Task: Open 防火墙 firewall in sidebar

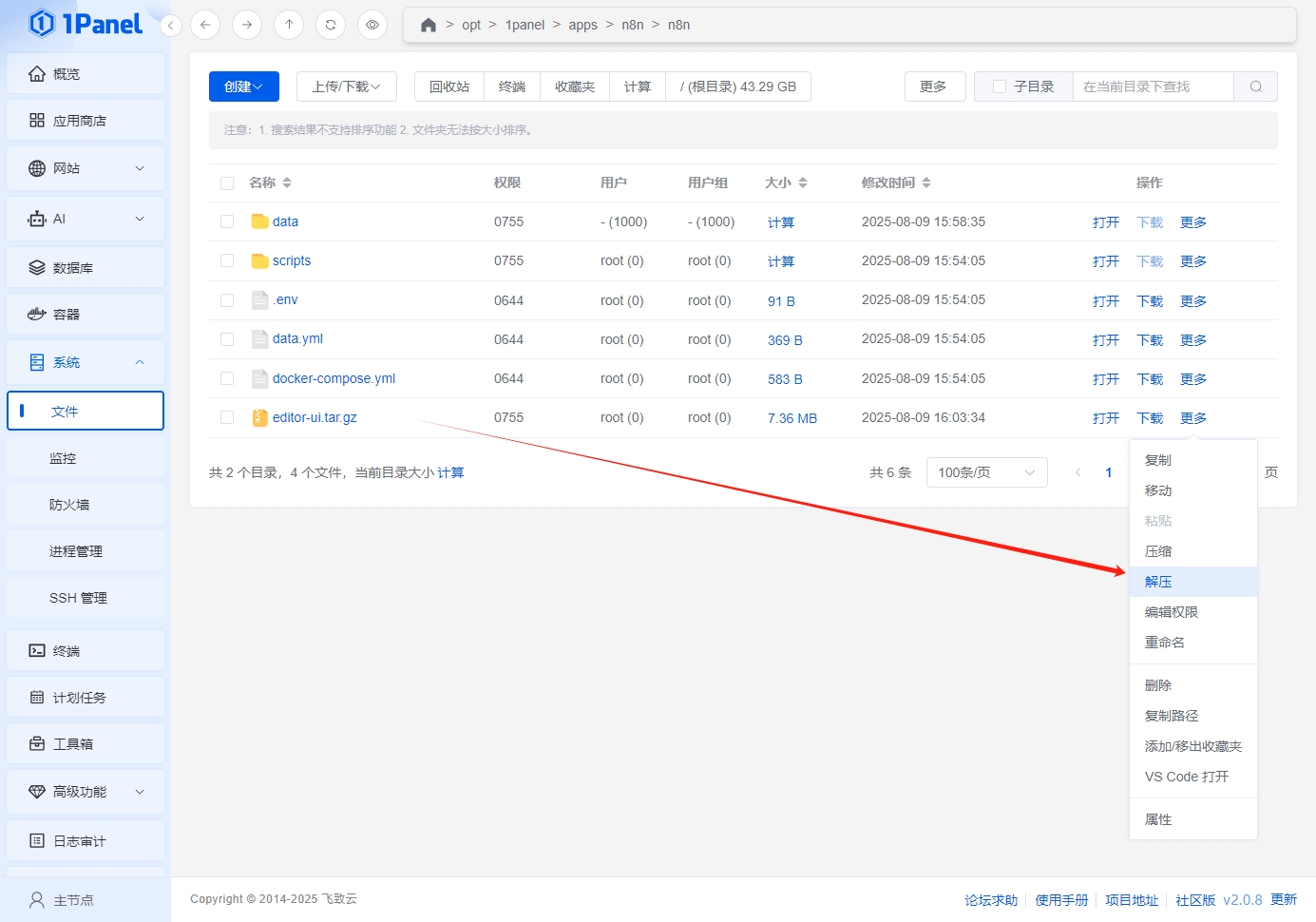Action: [x=86, y=505]
